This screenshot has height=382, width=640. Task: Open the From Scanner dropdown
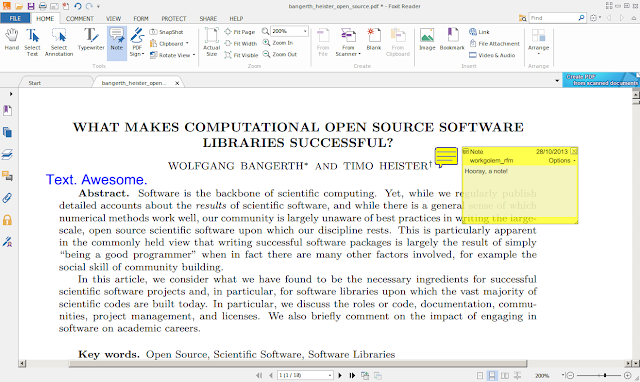click(x=348, y=42)
